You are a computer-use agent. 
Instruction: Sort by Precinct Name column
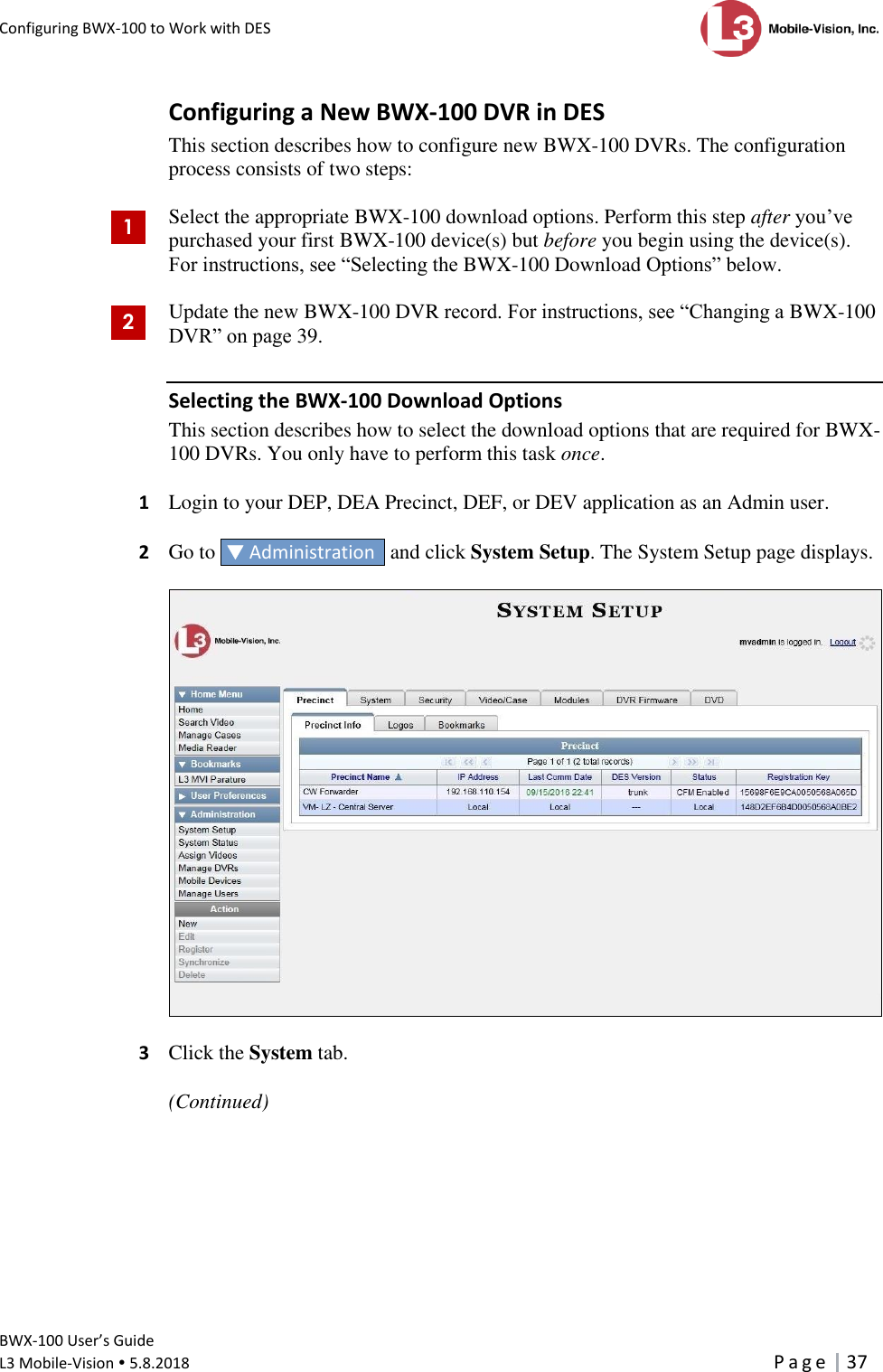[367, 777]
